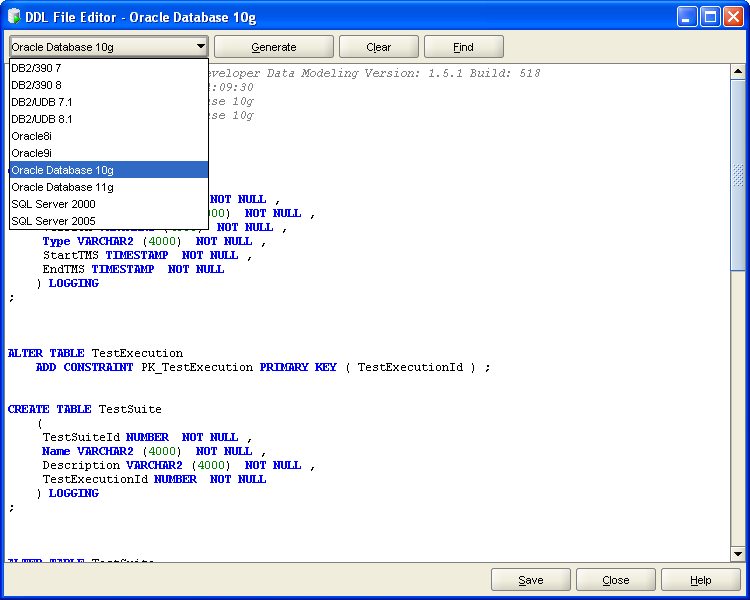Click the TestSuiteId NUMBER column line
Screen dimensions: 750x600
[147, 437]
